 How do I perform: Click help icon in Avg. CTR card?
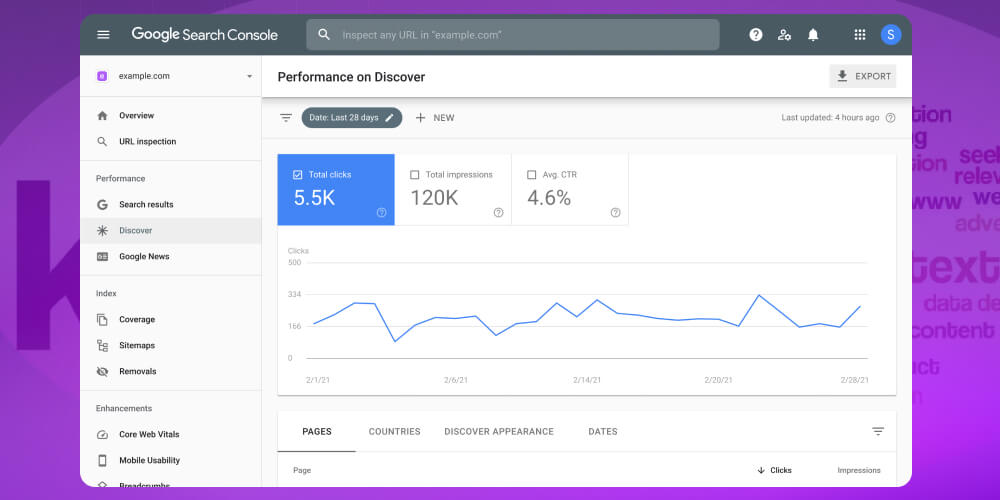(615, 212)
